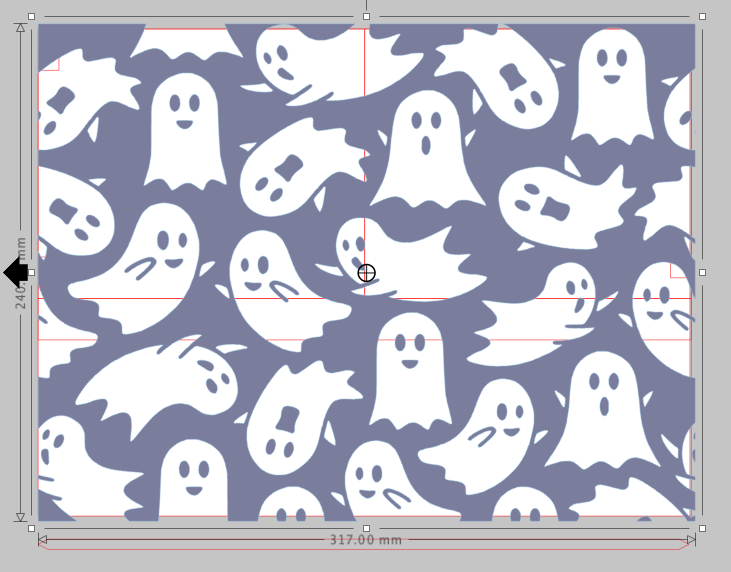Click the 317.00 mm width dimension label
Screen dimensions: 731x572
tap(366, 541)
